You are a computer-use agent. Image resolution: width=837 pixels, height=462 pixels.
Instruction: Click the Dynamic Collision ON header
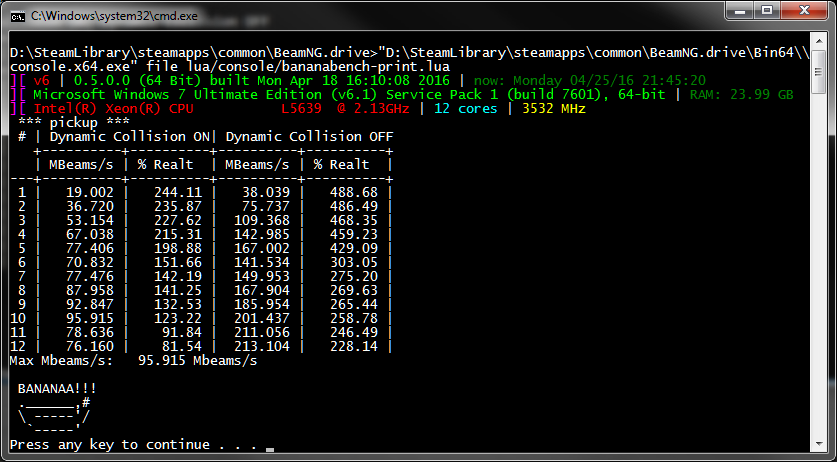130,136
